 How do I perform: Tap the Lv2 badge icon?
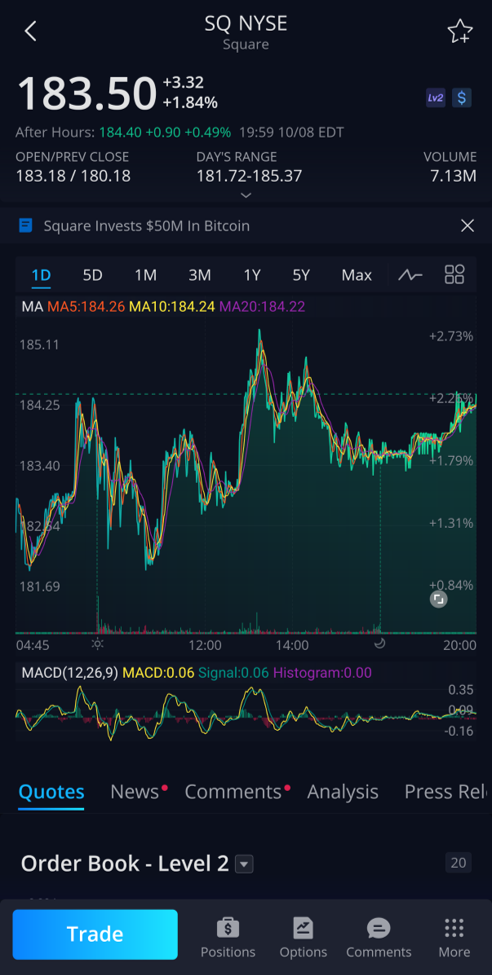click(x=435, y=98)
